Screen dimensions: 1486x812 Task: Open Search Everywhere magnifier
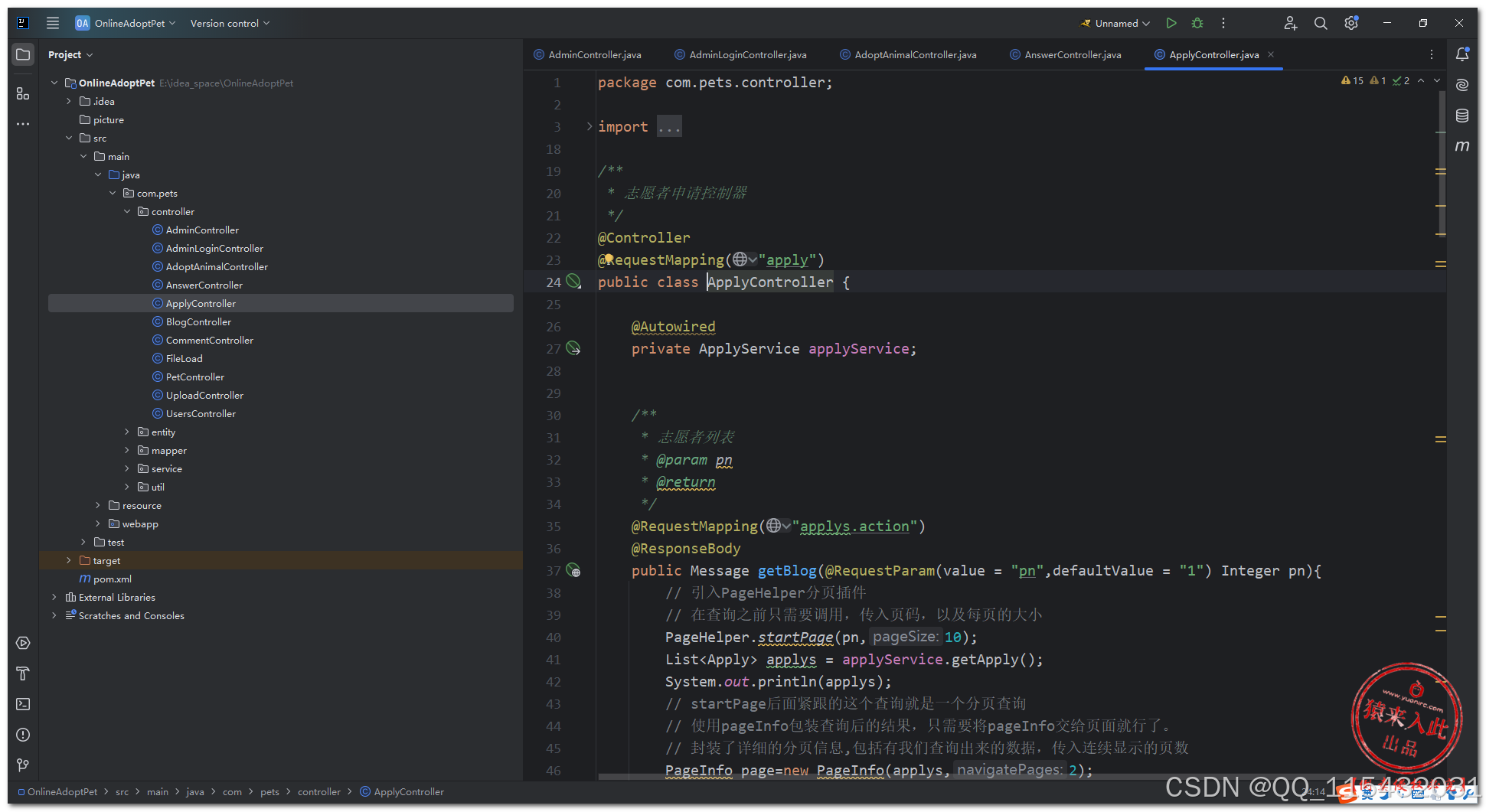point(1321,23)
